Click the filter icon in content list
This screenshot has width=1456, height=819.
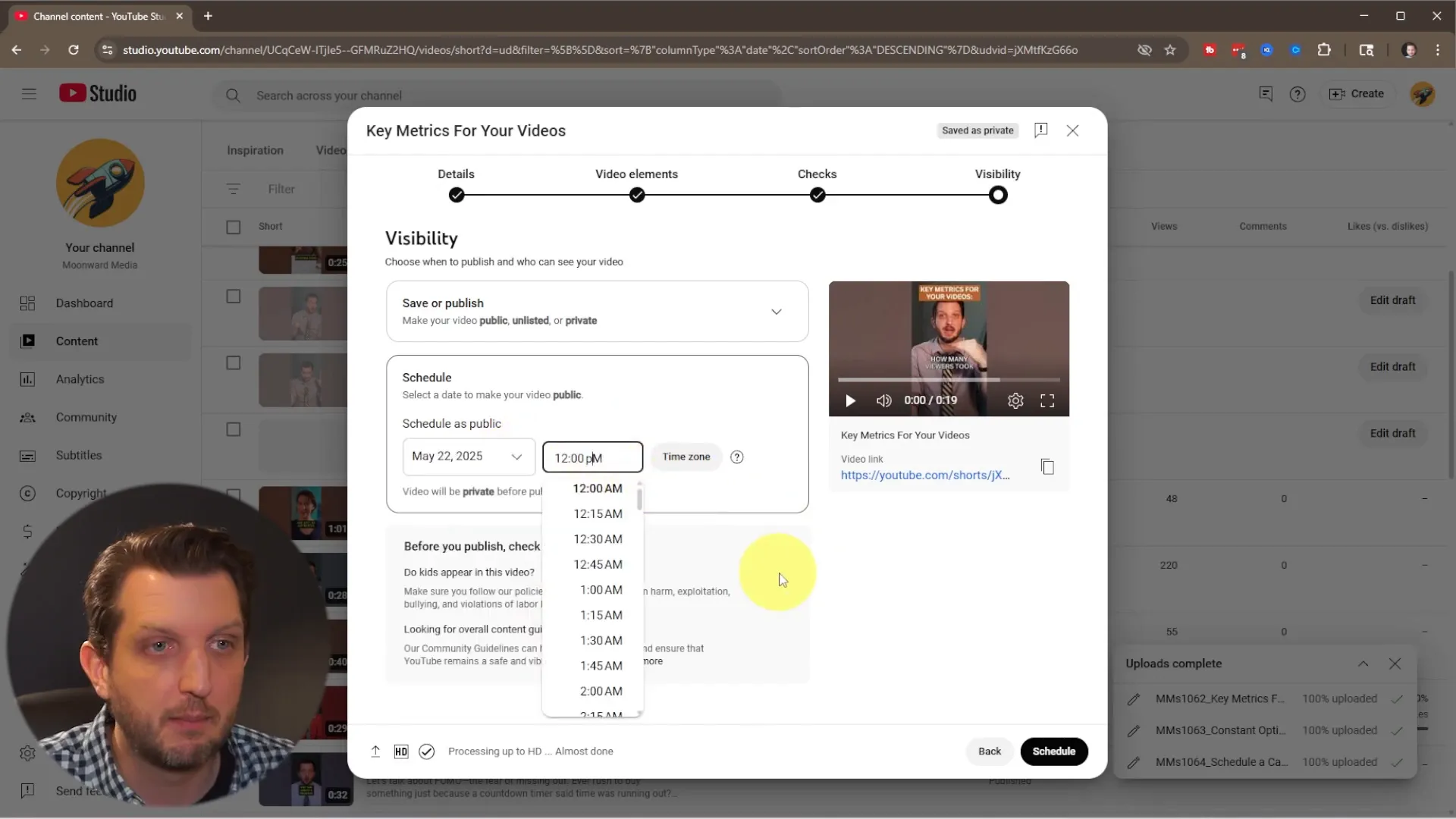click(x=233, y=189)
